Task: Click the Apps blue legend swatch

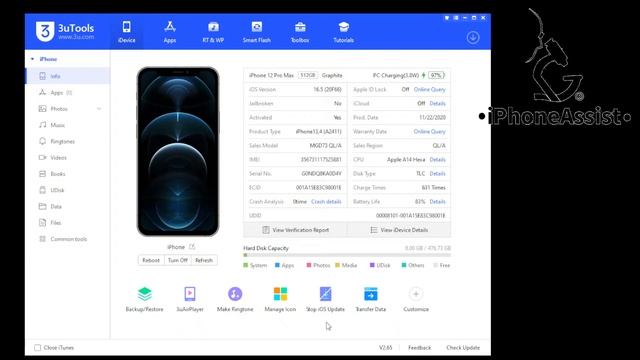Action: click(278, 265)
